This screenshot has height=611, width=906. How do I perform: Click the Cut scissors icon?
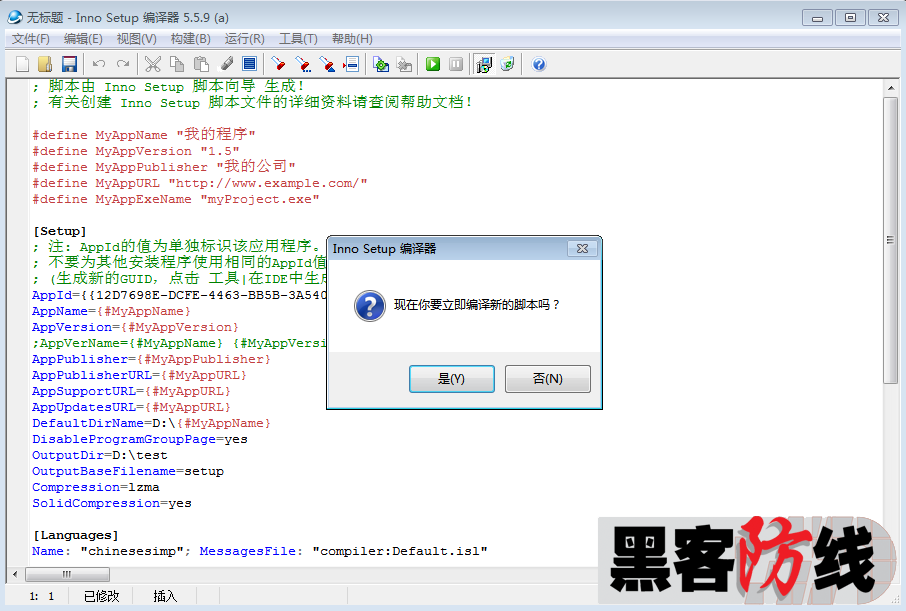[153, 64]
